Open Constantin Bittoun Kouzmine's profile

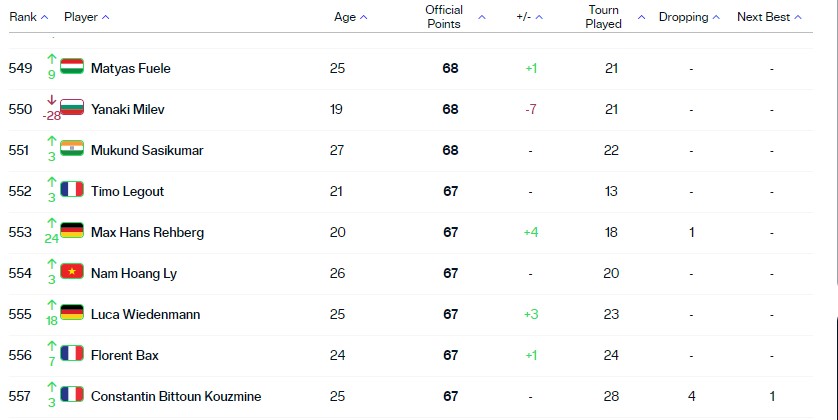pos(176,396)
